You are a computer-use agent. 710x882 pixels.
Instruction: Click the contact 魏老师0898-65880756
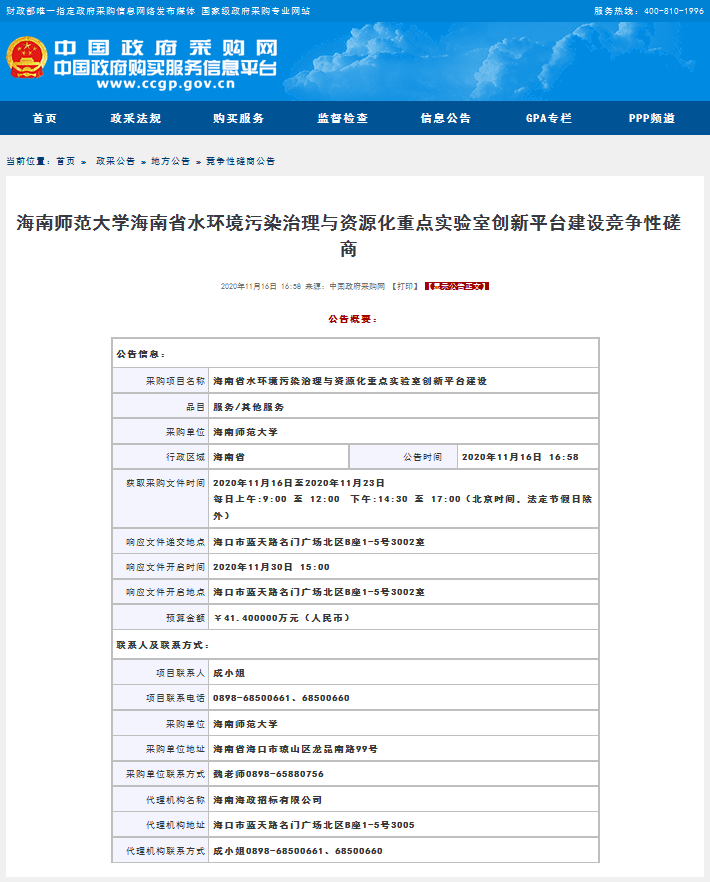click(x=268, y=774)
